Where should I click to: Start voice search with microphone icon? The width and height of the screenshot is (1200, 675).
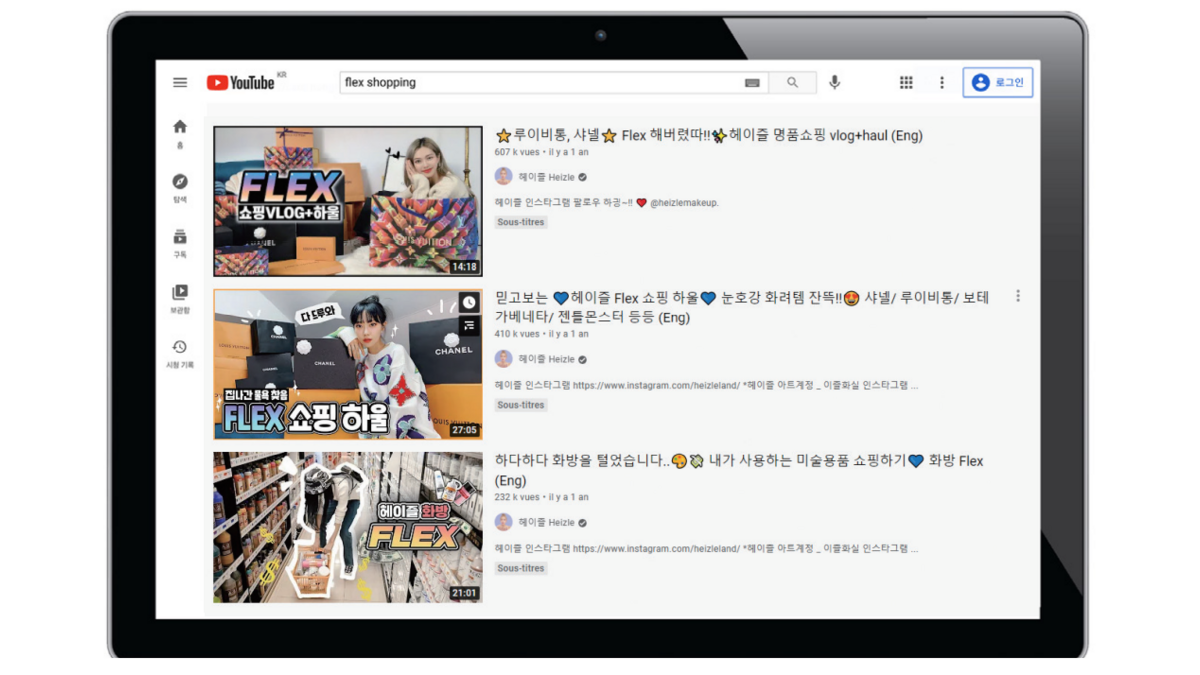click(x=835, y=83)
